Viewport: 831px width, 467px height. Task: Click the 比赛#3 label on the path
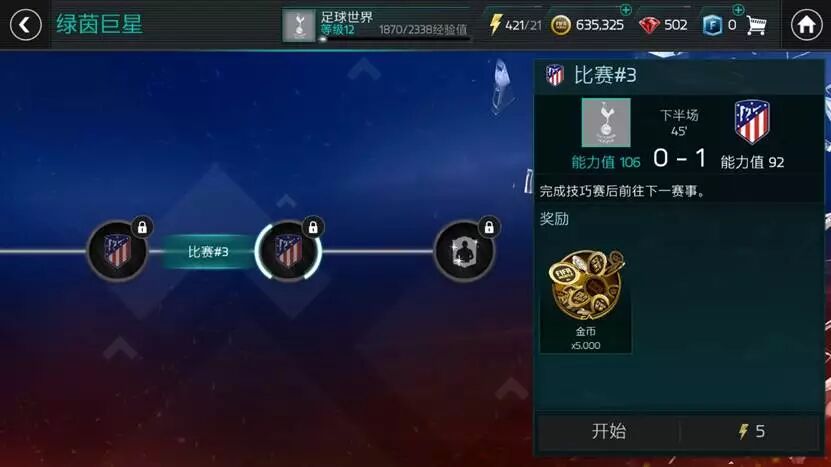(x=208, y=251)
